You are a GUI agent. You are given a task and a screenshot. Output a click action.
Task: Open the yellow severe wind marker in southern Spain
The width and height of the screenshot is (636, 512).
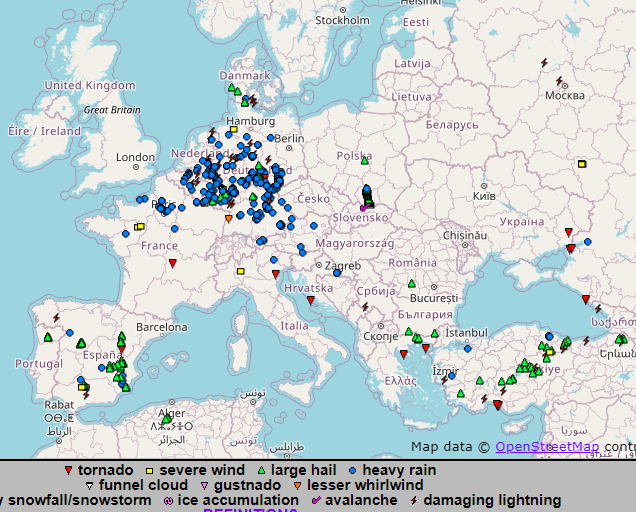82,387
